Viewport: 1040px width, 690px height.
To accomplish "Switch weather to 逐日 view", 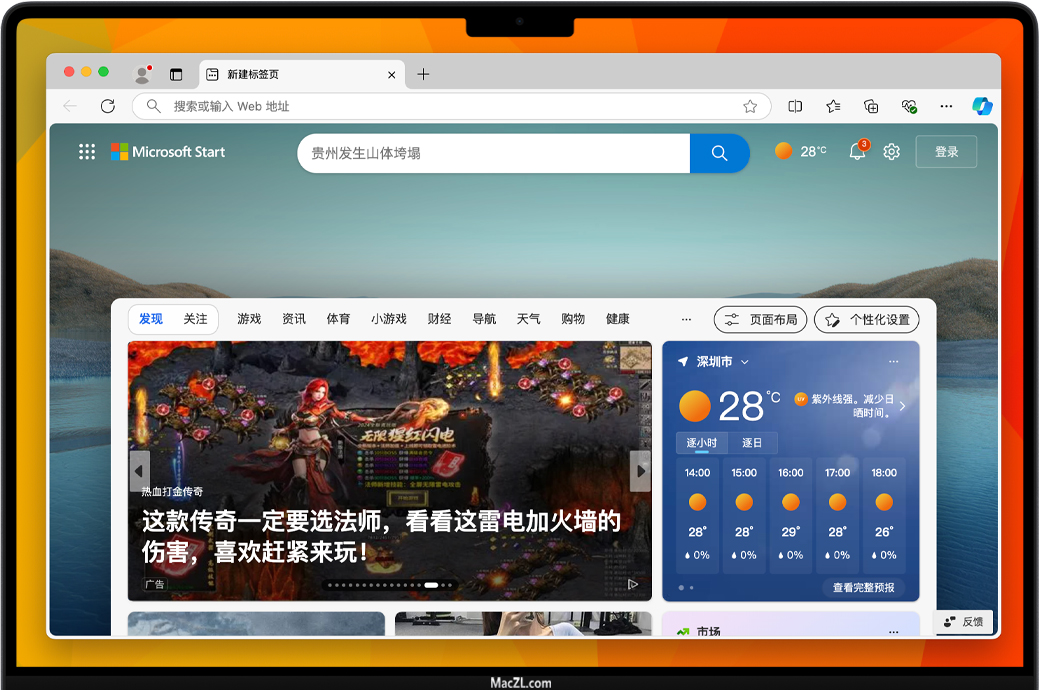I will (x=751, y=443).
